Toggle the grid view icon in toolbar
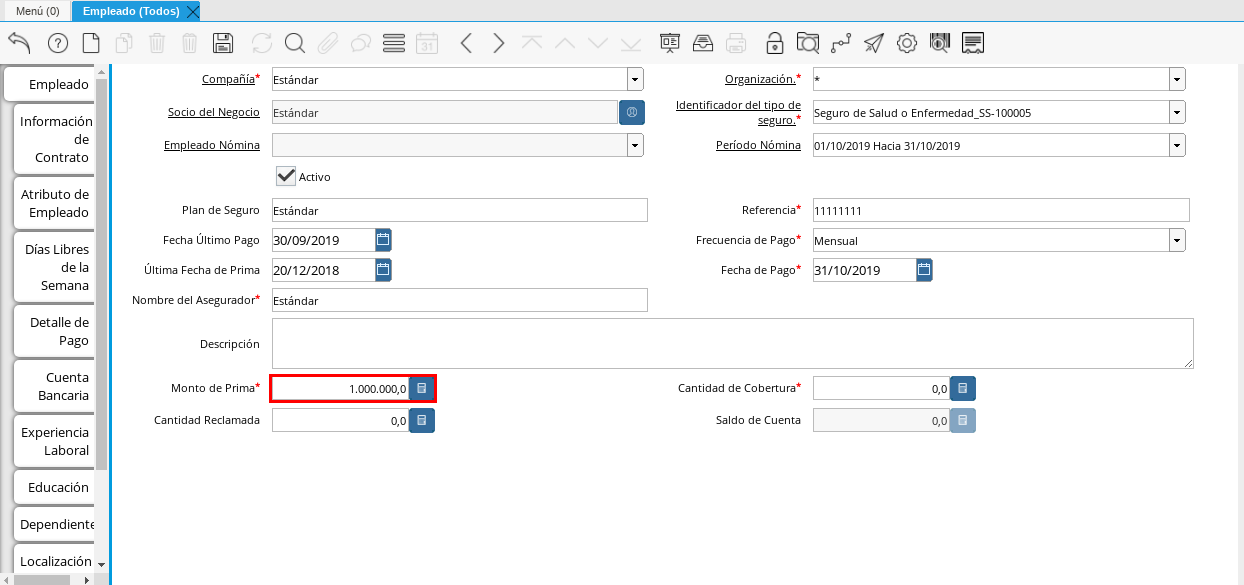Screen dimensions: 1244x585 tap(394, 43)
